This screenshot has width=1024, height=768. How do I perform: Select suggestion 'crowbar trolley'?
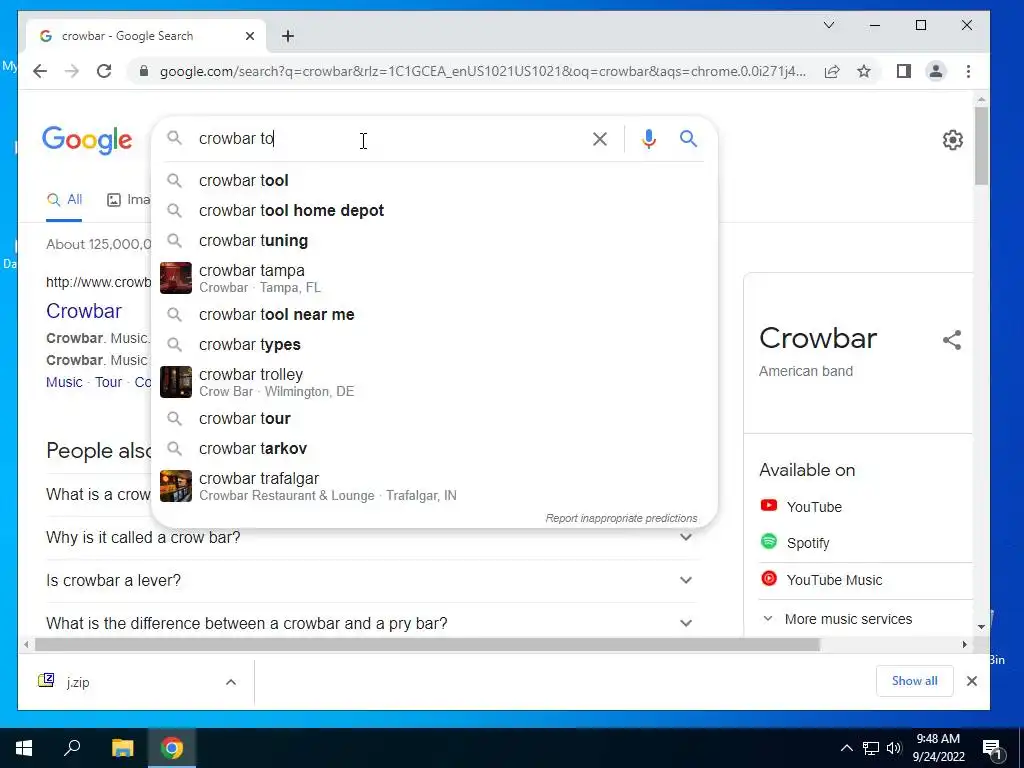tap(434, 382)
